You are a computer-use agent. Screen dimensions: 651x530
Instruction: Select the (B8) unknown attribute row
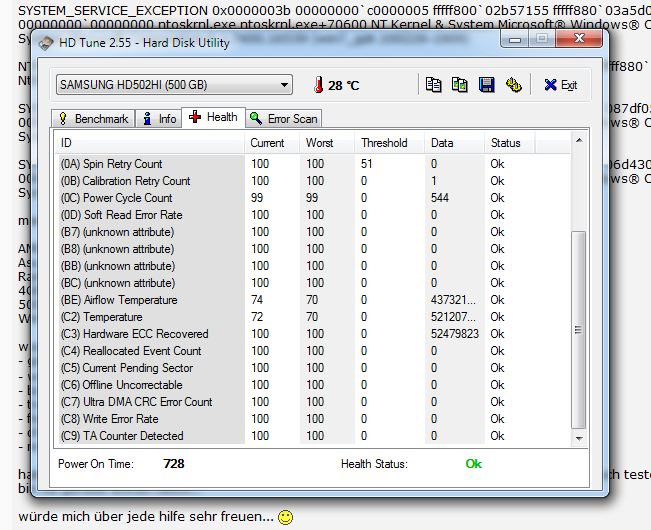[x=313, y=249]
